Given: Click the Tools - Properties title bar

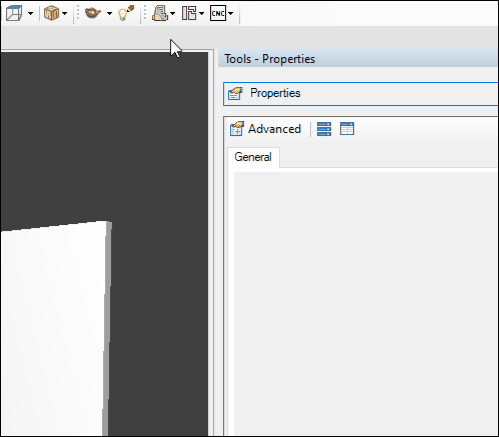Looking at the screenshot, I should [x=358, y=59].
